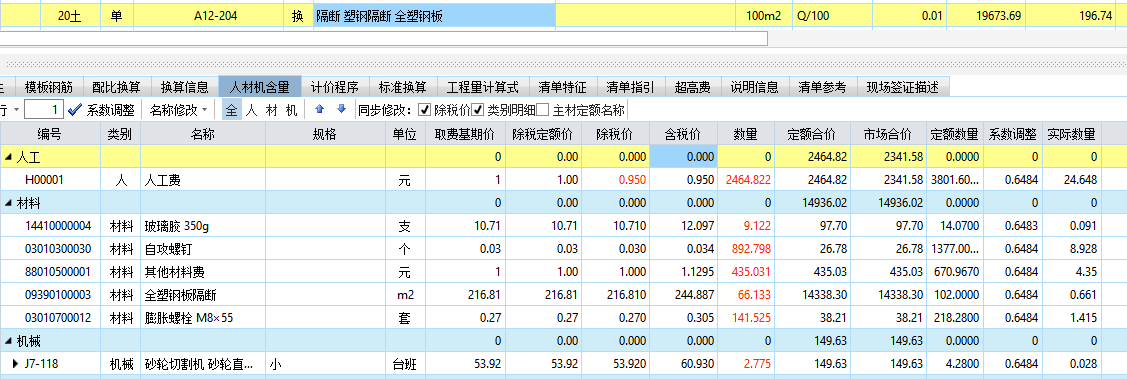Select the 机 filter button
This screenshot has width=1127, height=379.
click(291, 110)
